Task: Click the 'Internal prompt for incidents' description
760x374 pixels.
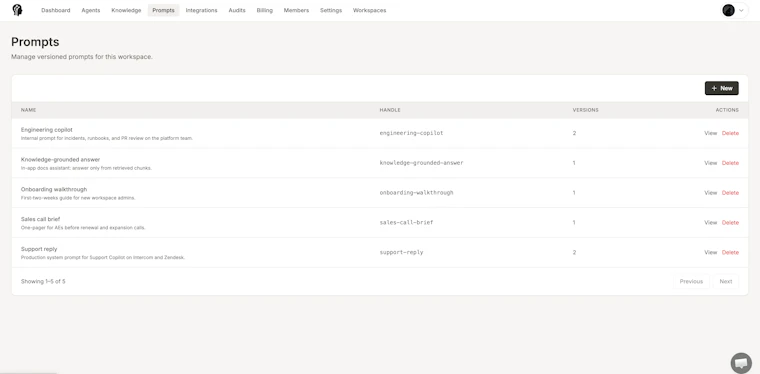Action: click(107, 139)
